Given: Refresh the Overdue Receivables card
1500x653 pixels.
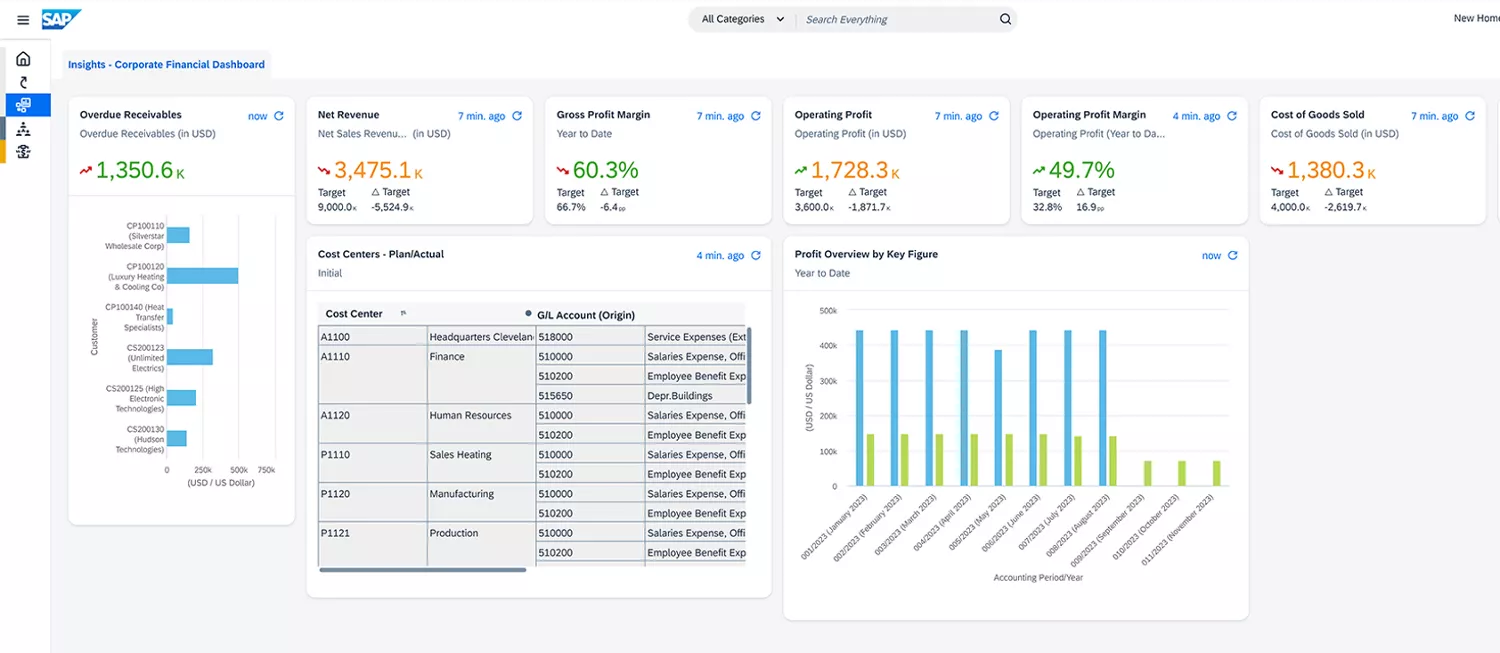Looking at the screenshot, I should tap(279, 116).
